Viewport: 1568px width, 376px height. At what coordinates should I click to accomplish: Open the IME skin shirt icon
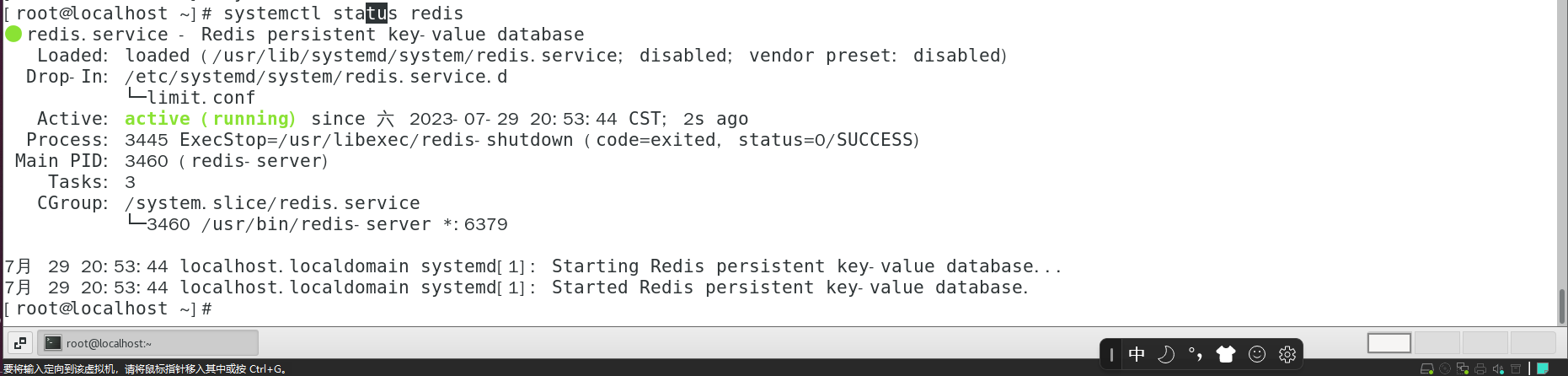1226,354
